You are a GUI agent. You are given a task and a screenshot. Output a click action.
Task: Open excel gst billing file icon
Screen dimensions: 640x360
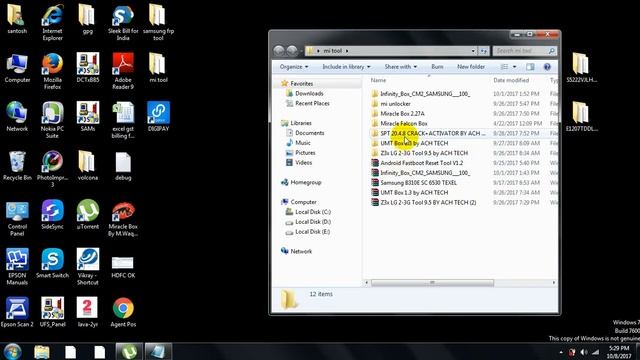click(x=123, y=120)
